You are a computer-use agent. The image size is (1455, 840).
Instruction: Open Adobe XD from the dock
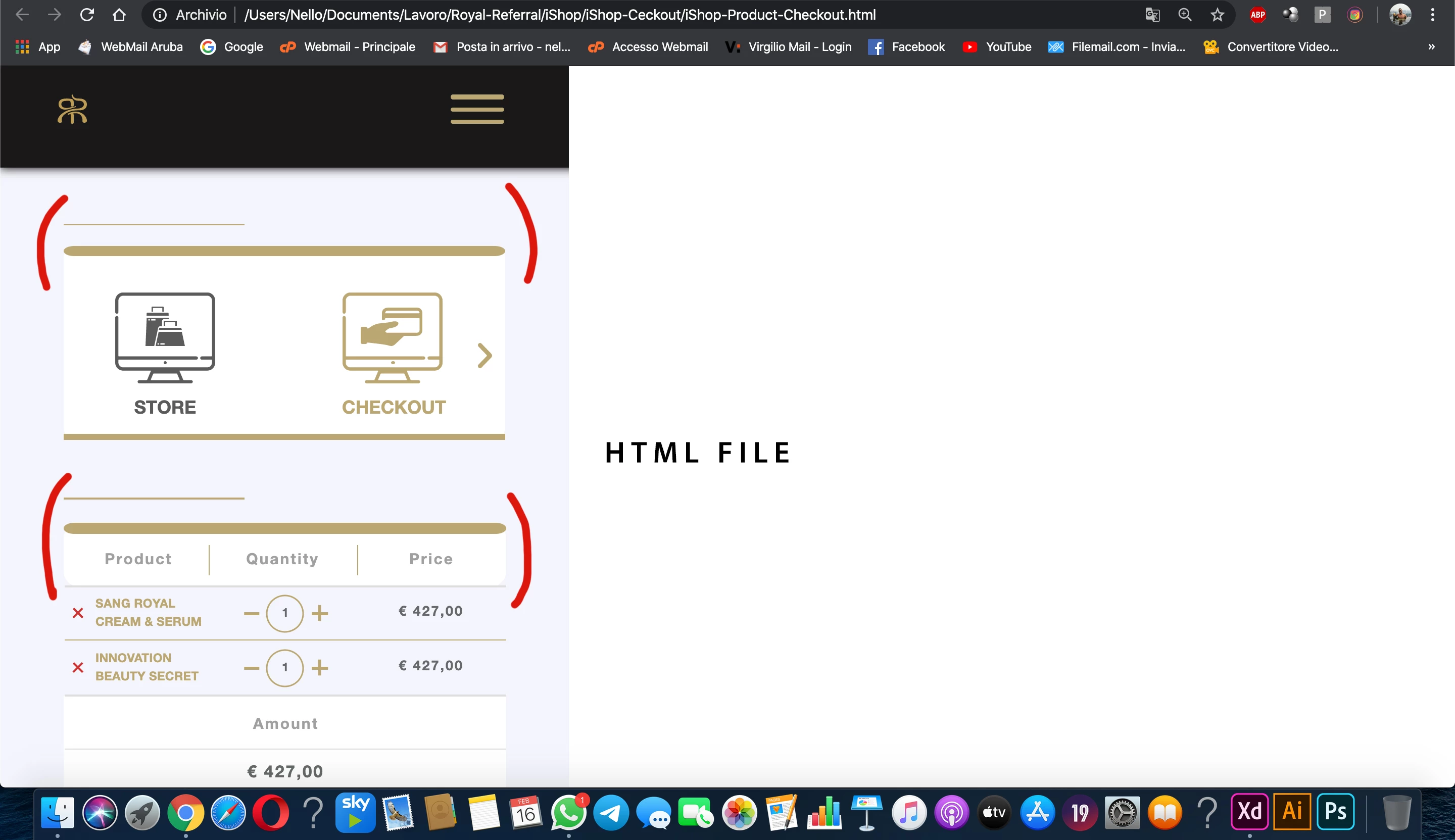[x=1249, y=811]
